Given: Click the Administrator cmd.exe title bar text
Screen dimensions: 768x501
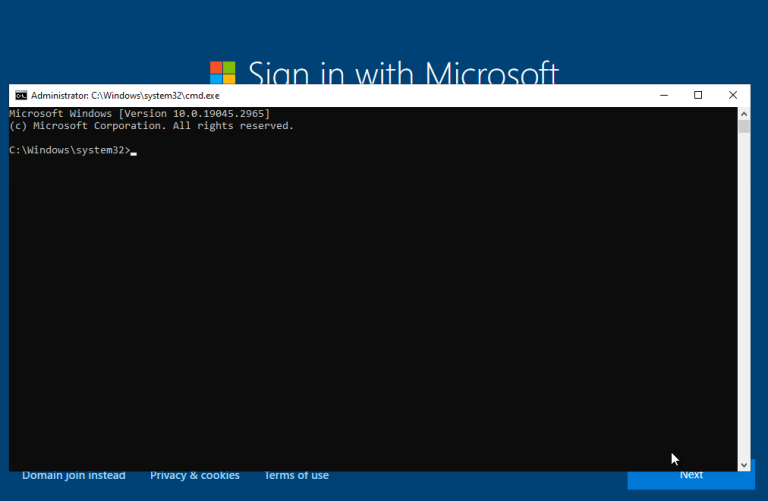Looking at the screenshot, I should (x=125, y=95).
